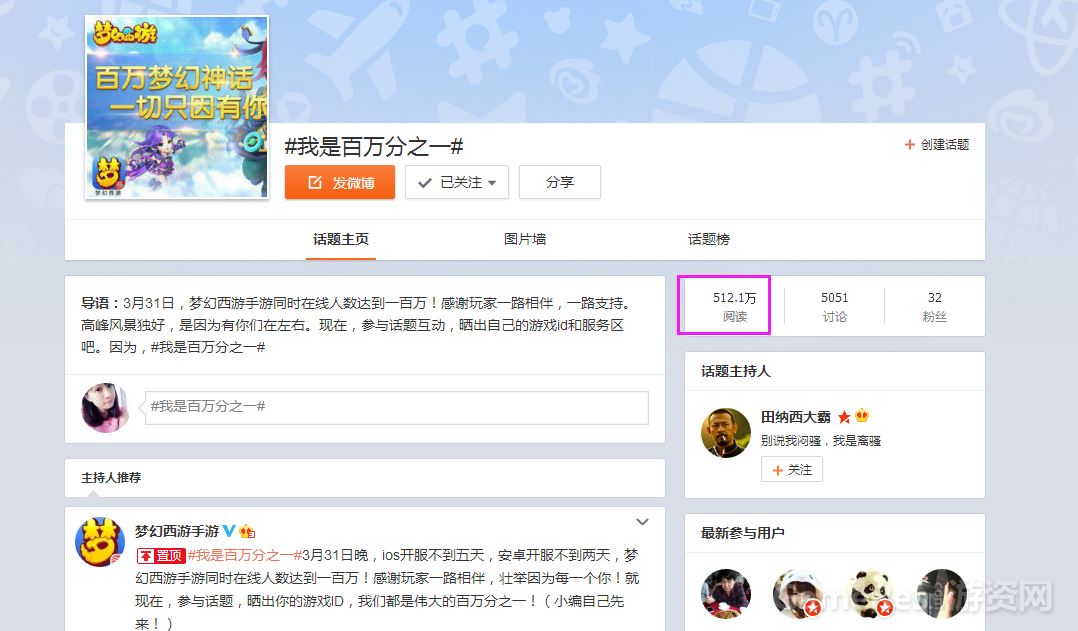Click the membership badge next to 梦幻西游手游
Screen dimensions: 1078x631
pyautogui.click(x=248, y=531)
